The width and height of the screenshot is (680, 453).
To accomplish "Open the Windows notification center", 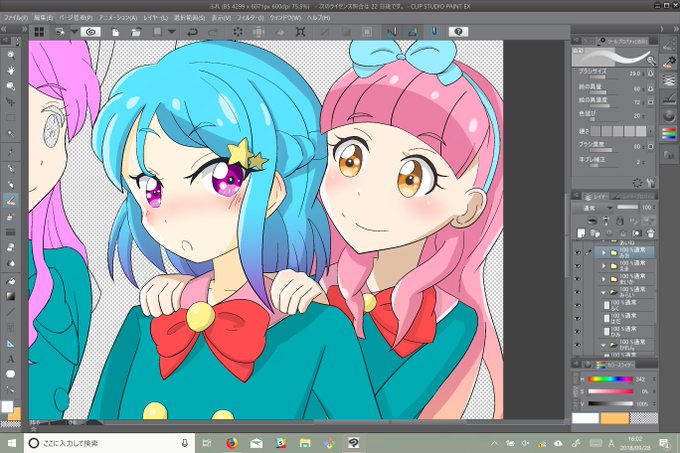I will point(664,443).
